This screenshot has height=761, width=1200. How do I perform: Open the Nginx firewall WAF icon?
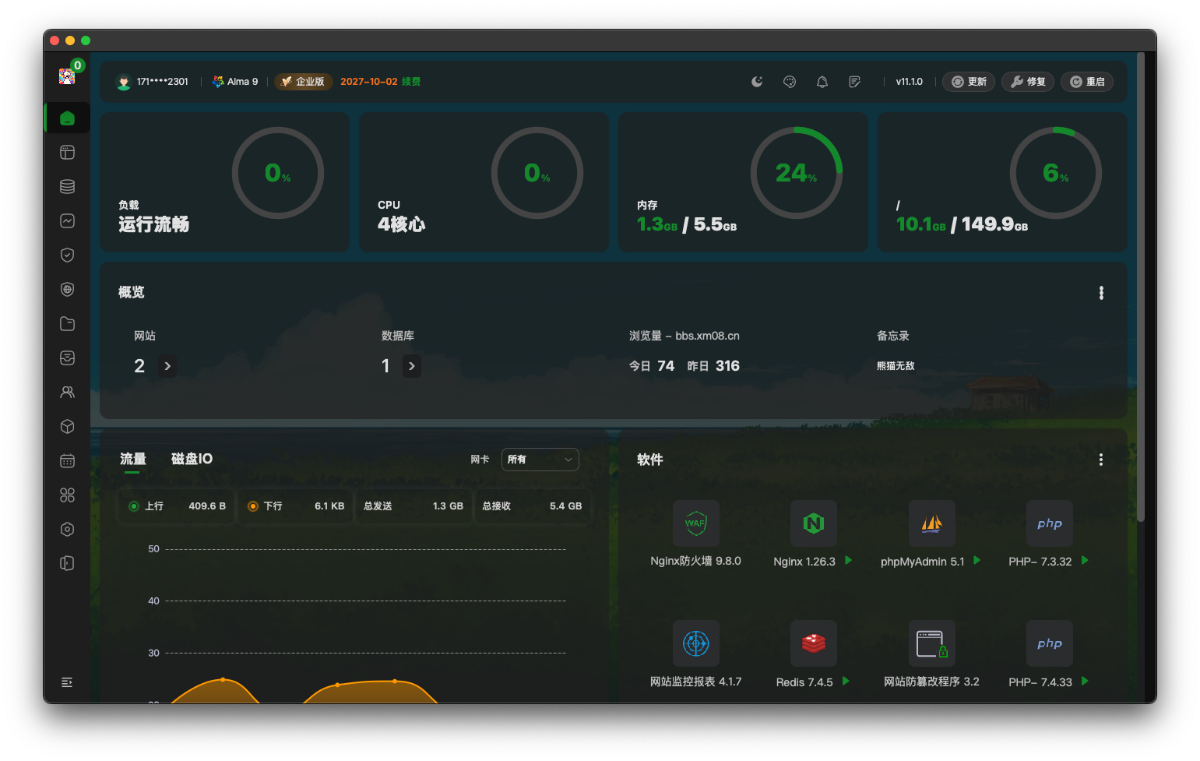coord(695,524)
